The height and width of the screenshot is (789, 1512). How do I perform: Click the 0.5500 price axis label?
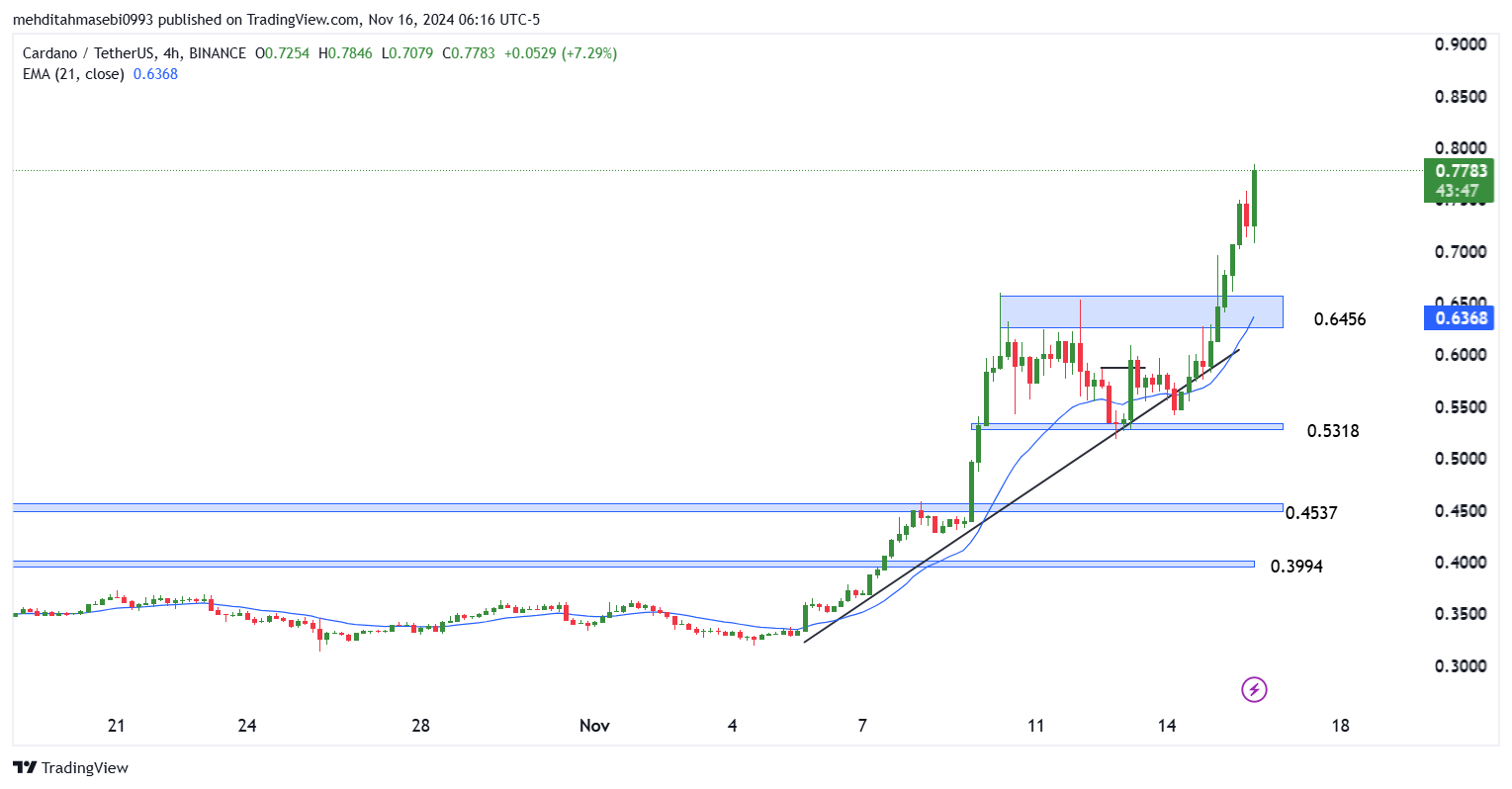click(x=1461, y=407)
